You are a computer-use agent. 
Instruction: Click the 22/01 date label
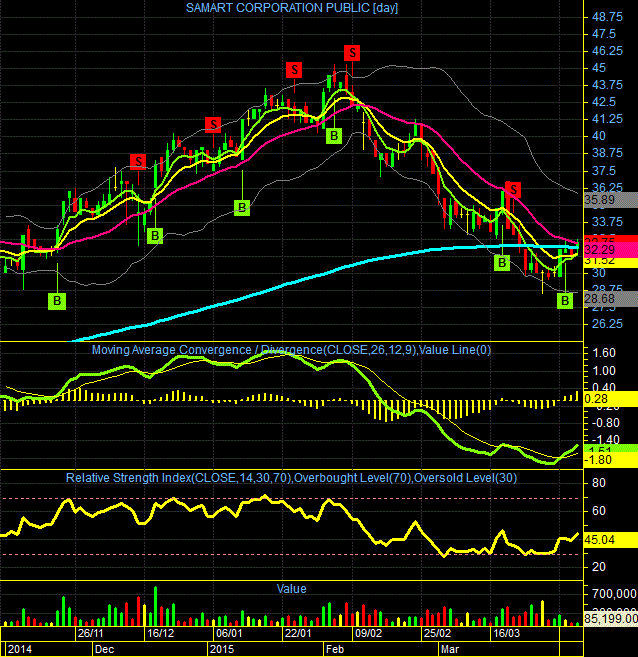(298, 633)
